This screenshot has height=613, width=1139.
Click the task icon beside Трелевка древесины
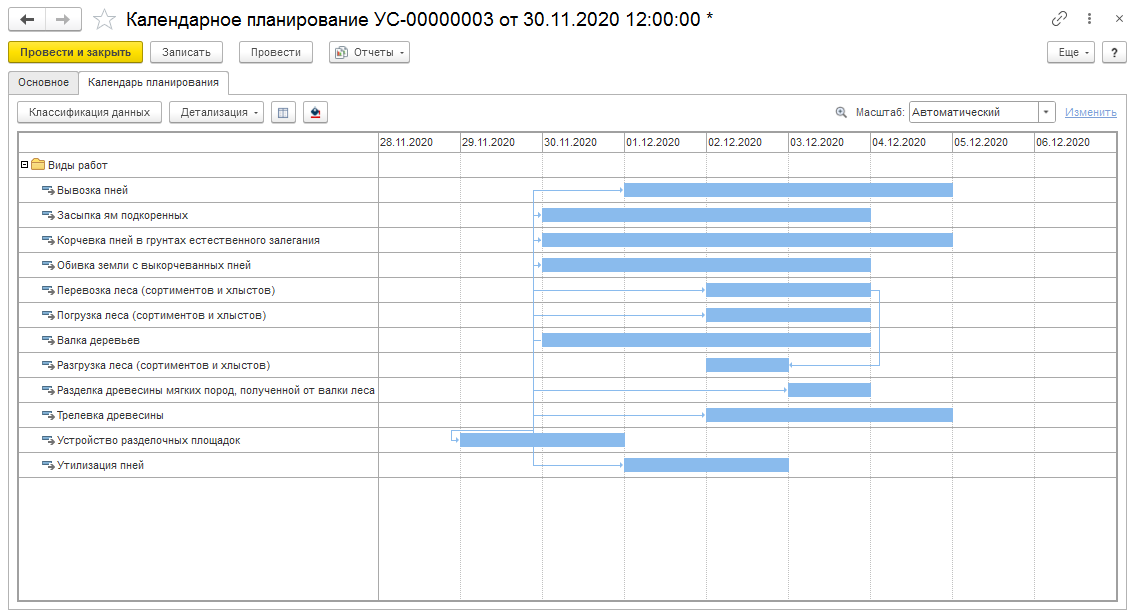point(48,415)
